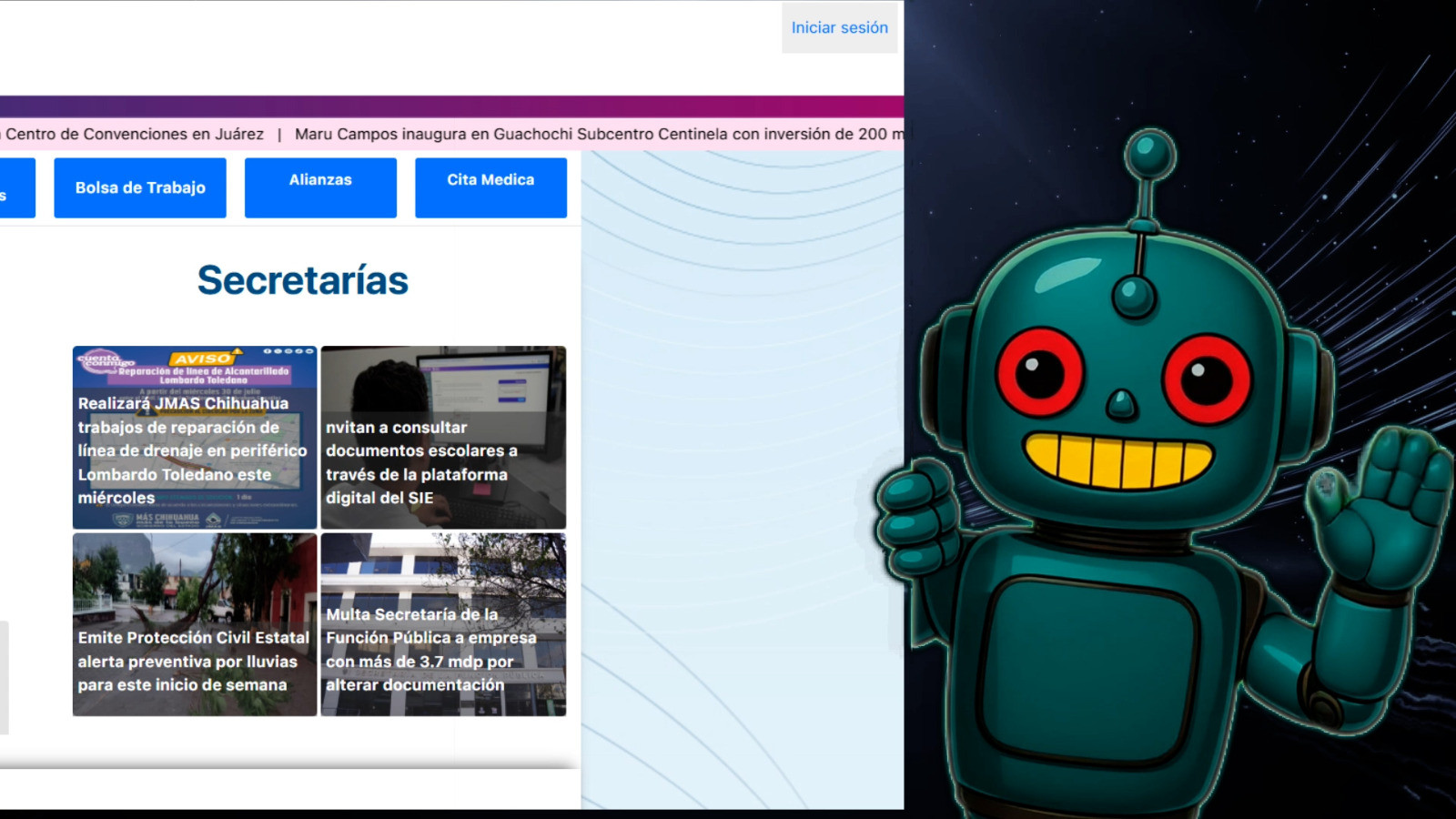Click the Iniciar sesión button
This screenshot has width=1456, height=819.
839,28
